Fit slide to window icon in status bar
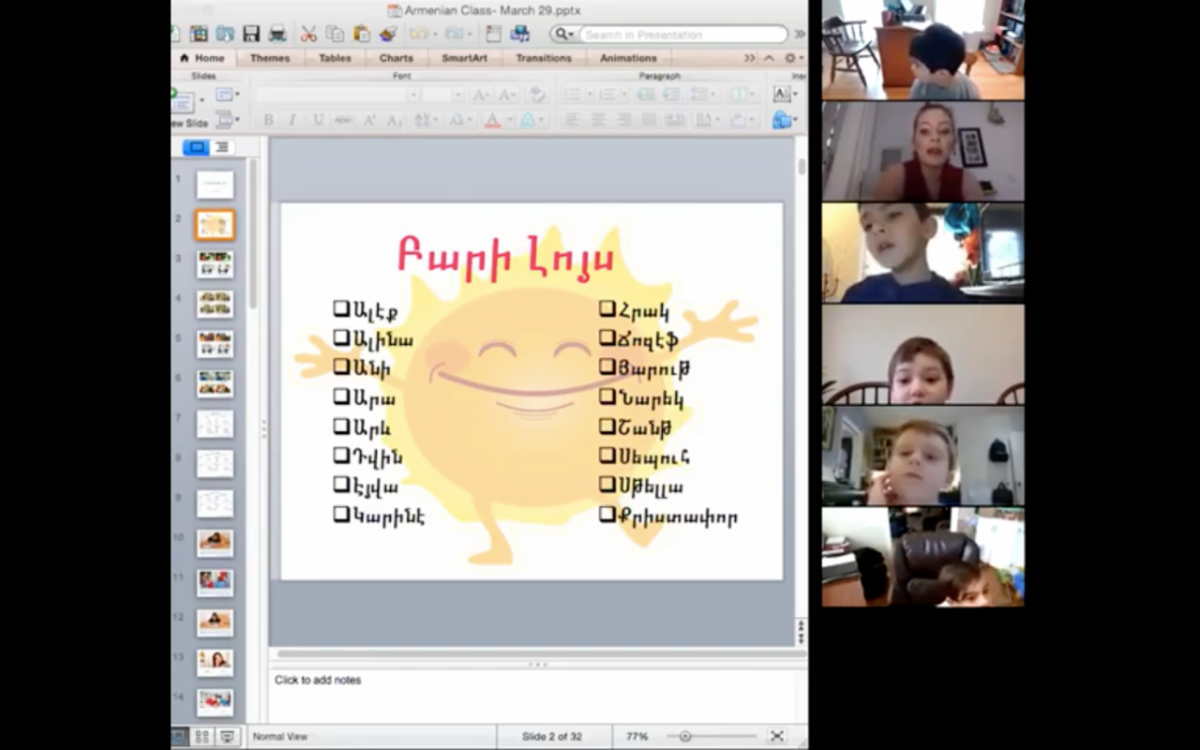This screenshot has width=1200, height=750. 777,736
